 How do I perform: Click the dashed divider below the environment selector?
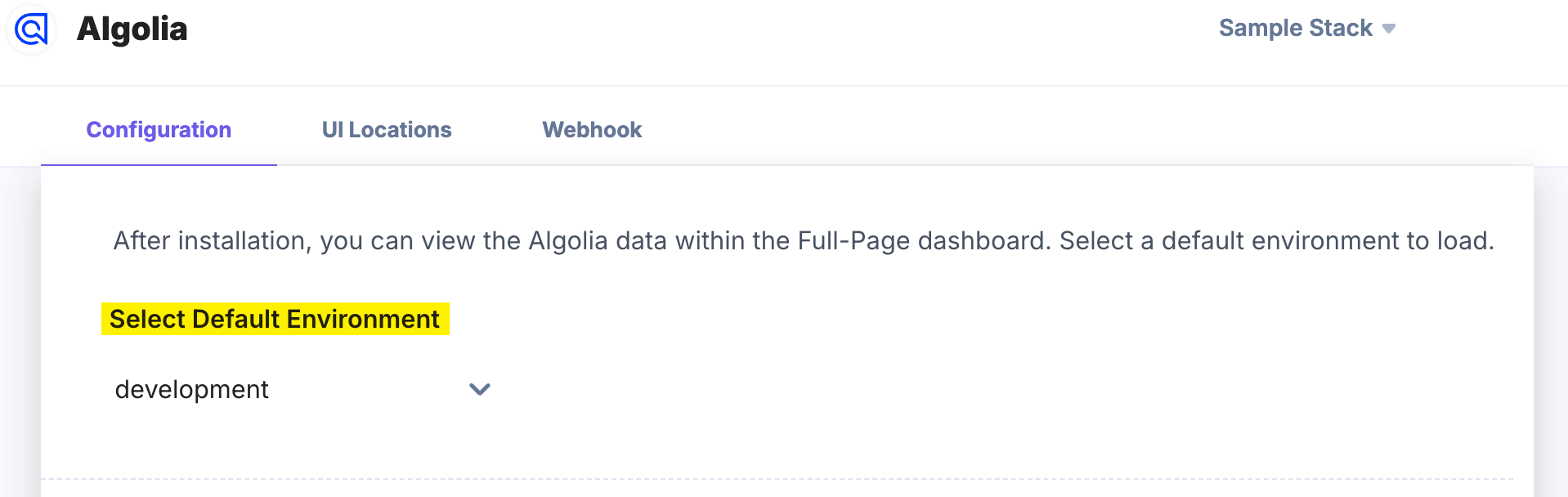777,479
